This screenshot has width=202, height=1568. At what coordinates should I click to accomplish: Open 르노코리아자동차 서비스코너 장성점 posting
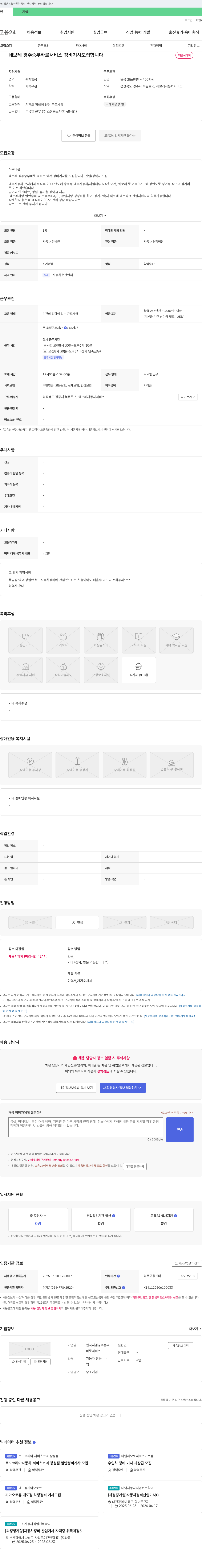click(x=46, y=1463)
